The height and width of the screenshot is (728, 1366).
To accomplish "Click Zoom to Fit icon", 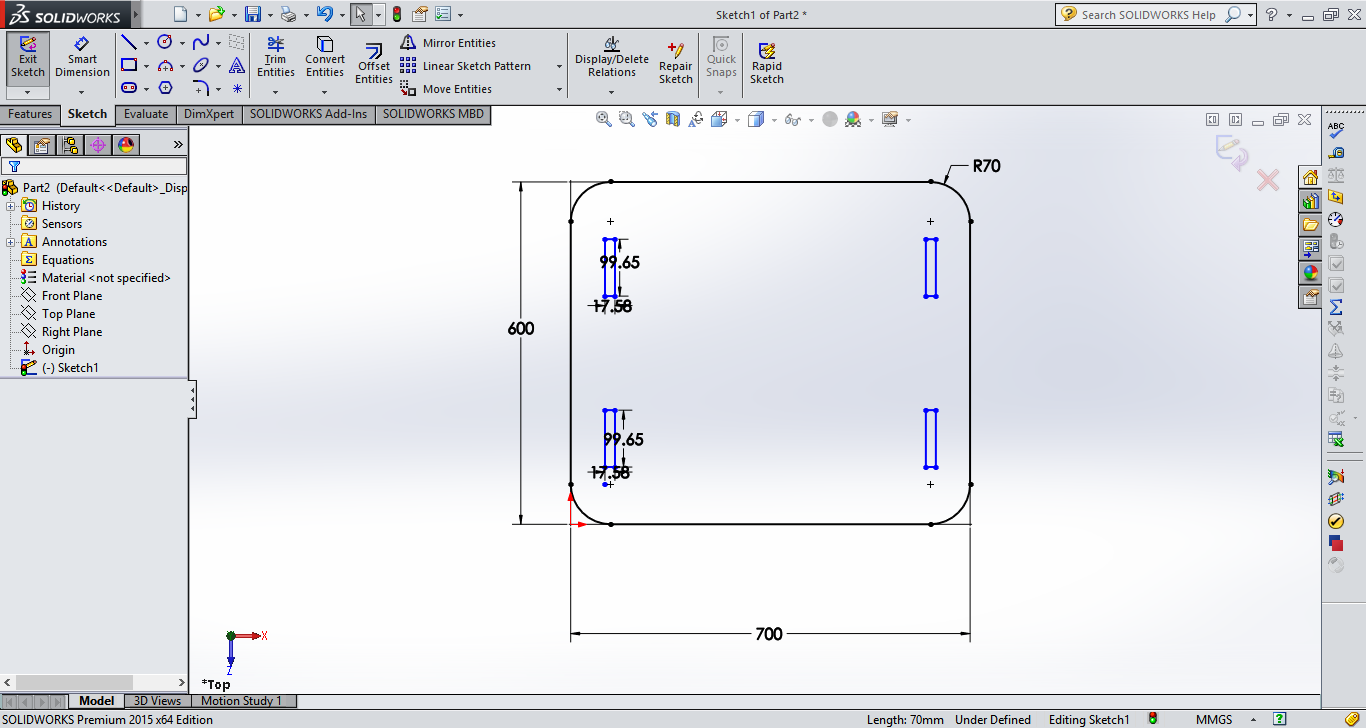I will coord(604,119).
